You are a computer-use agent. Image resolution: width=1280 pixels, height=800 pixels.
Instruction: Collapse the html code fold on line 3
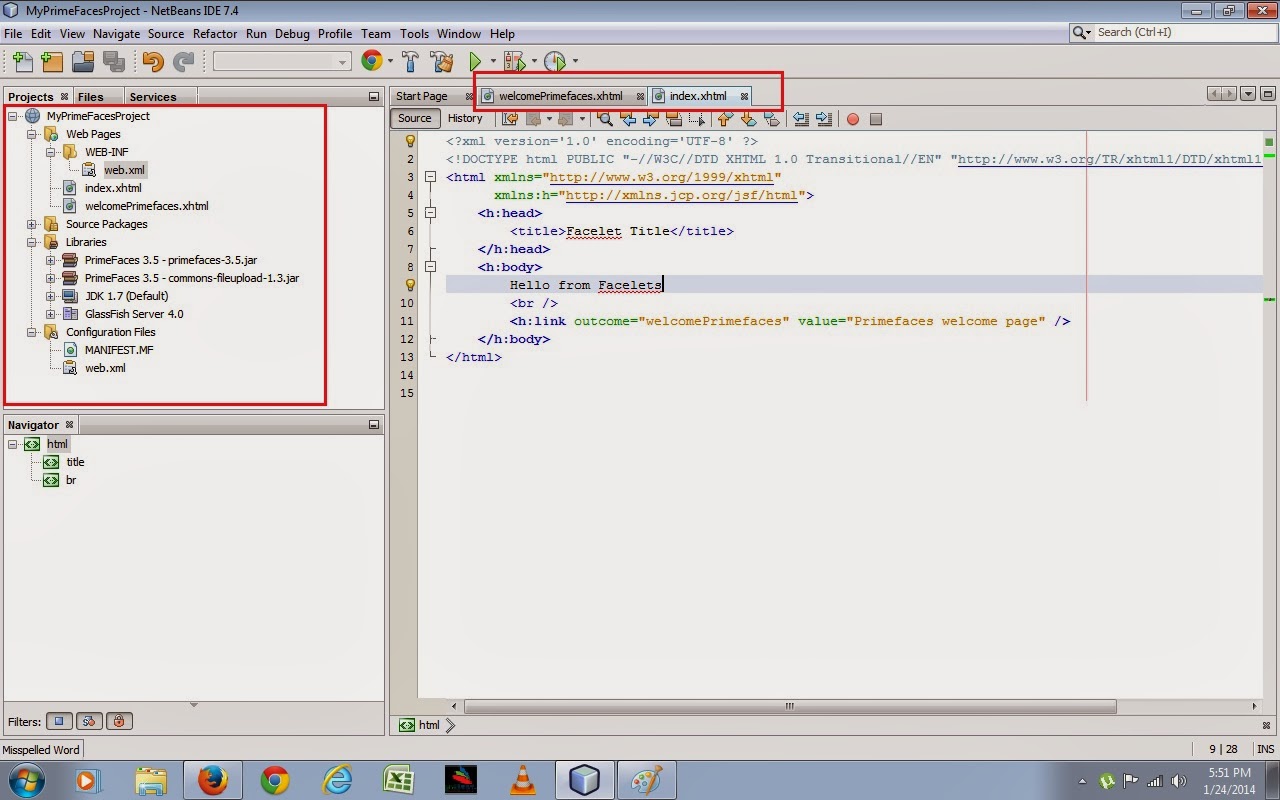[x=431, y=177]
